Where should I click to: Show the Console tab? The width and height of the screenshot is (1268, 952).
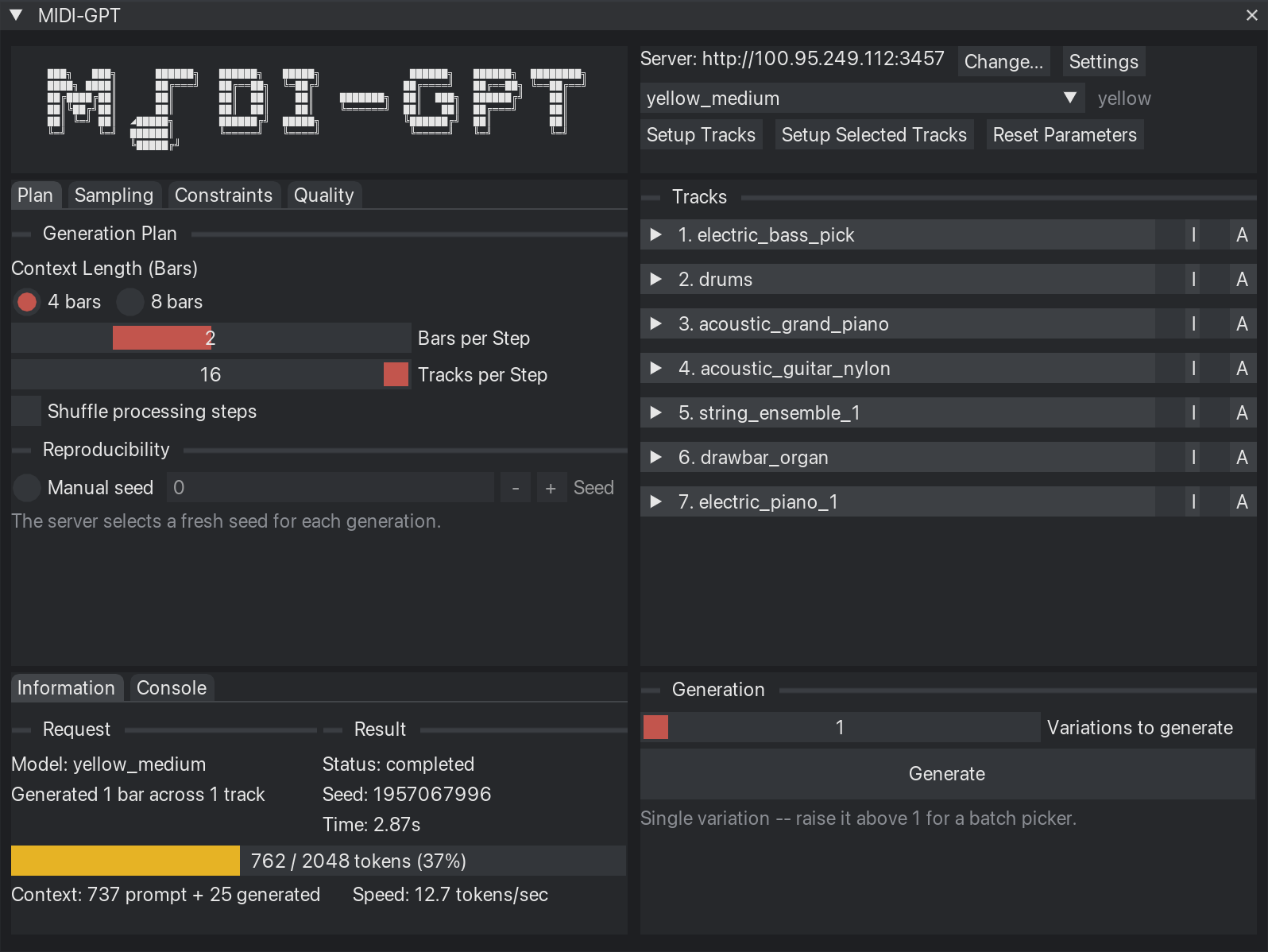172,688
